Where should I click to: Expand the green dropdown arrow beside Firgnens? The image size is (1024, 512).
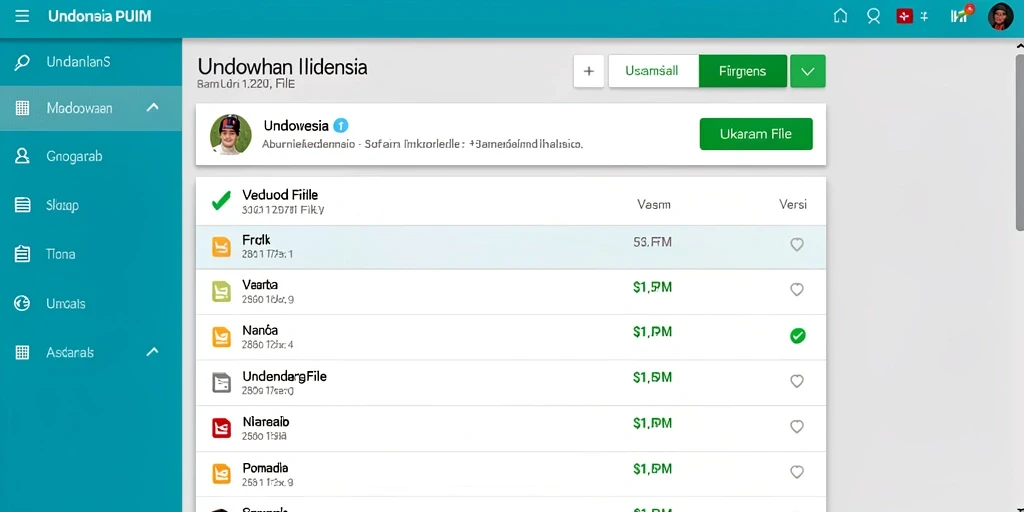click(808, 71)
